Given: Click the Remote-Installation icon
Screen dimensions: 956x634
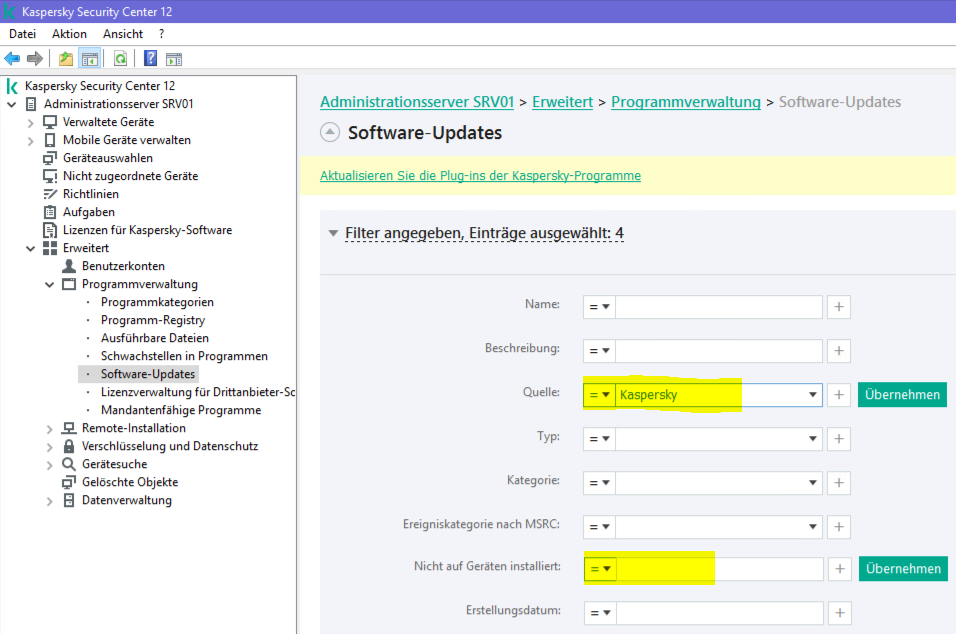Looking at the screenshot, I should coord(69,428).
